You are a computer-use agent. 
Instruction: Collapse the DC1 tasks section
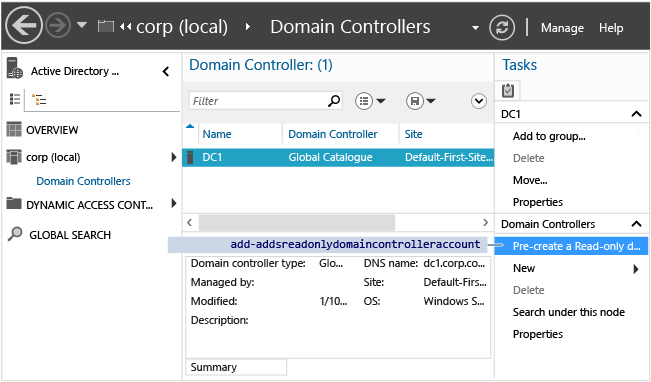pyautogui.click(x=636, y=114)
